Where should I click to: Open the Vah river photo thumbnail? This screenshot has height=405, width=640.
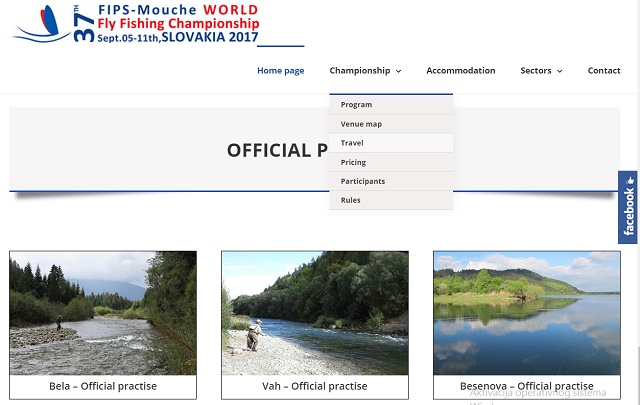315,312
